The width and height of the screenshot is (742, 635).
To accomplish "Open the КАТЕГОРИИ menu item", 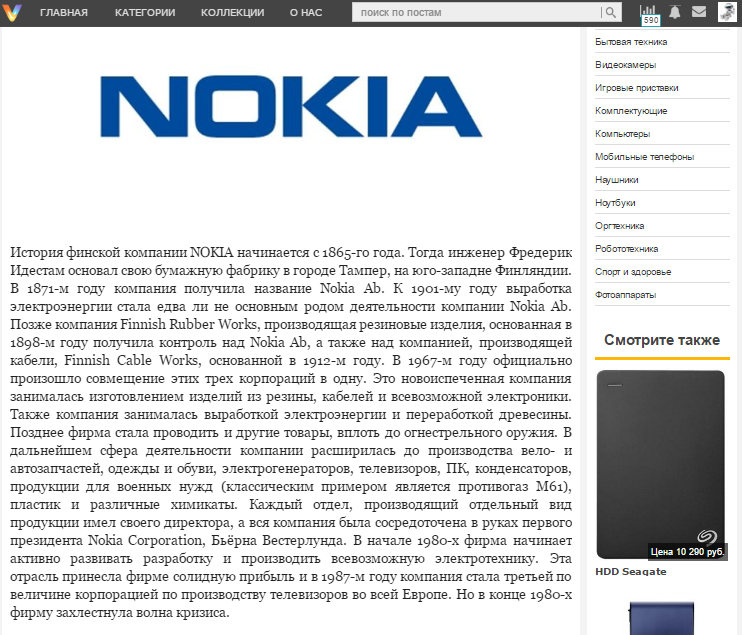I will [x=145, y=13].
